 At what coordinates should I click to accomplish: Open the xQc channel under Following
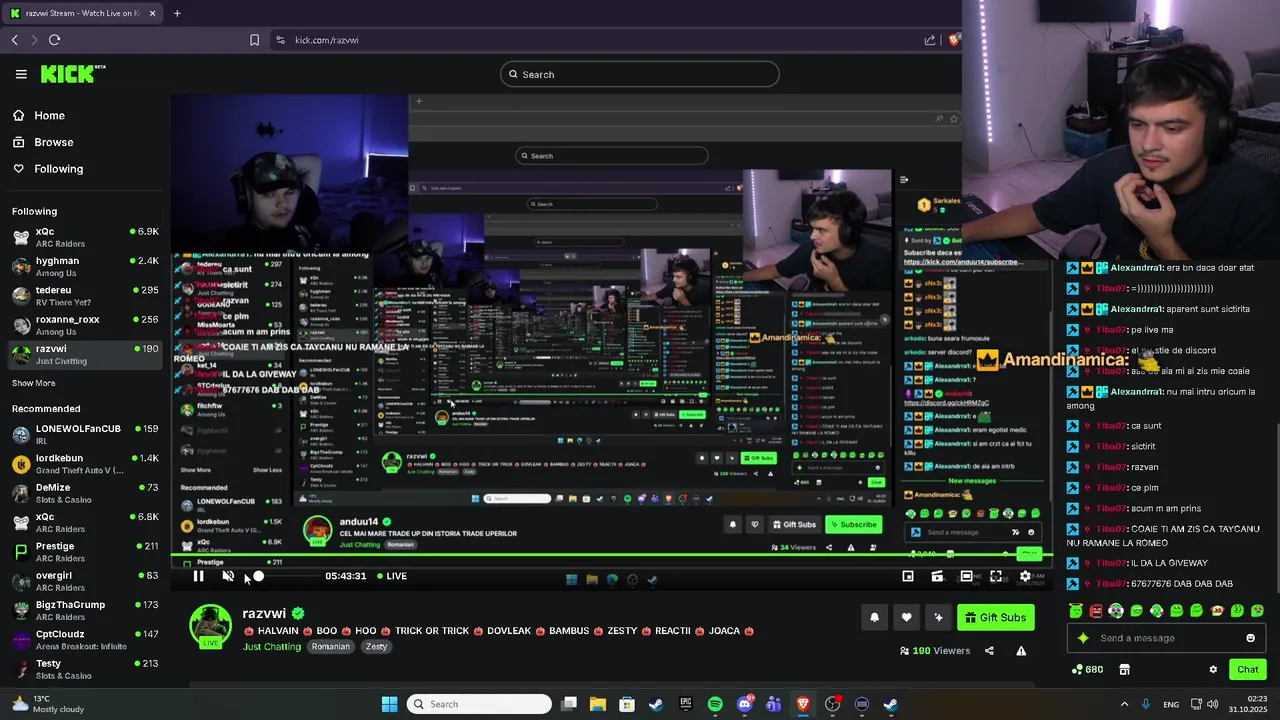click(85, 237)
